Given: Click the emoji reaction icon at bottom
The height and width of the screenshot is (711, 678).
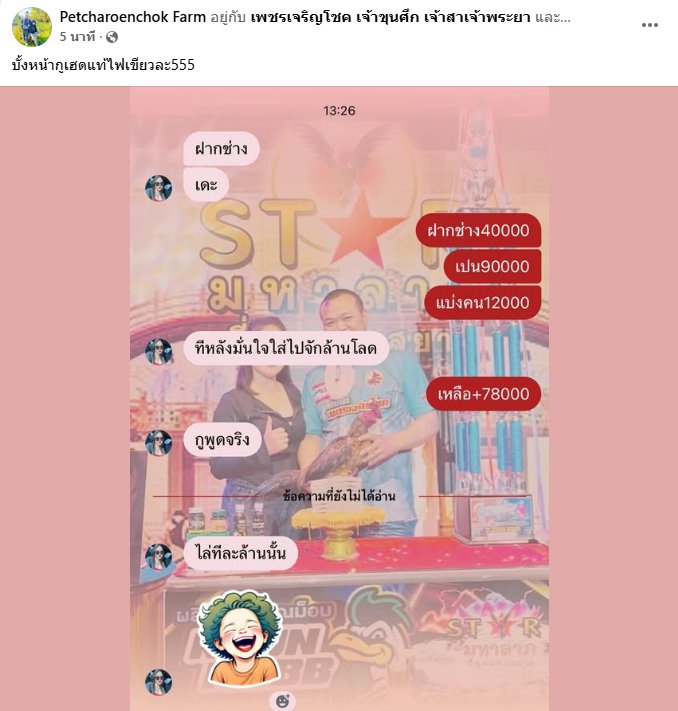Looking at the screenshot, I should tap(283, 701).
